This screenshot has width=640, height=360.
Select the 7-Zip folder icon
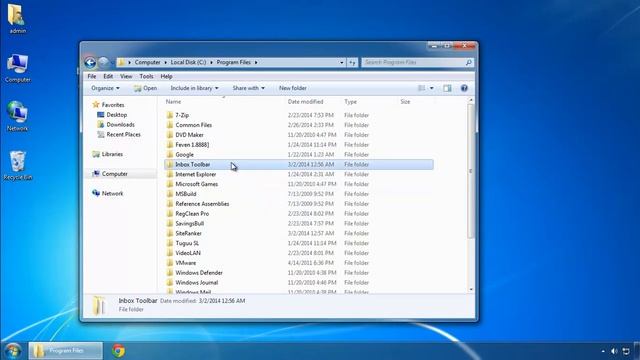click(x=170, y=115)
